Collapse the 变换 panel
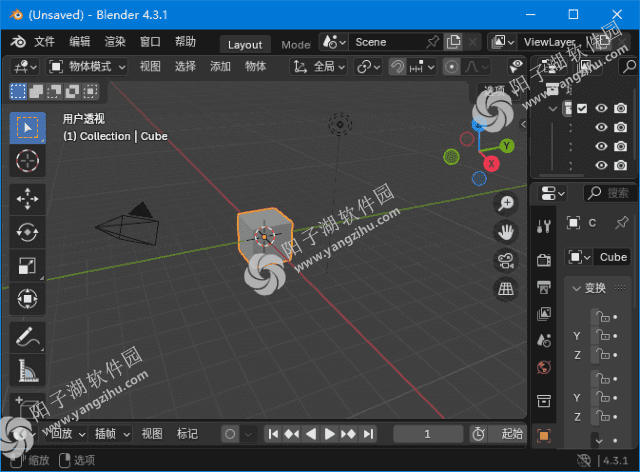The height and width of the screenshot is (472, 640). [576, 289]
